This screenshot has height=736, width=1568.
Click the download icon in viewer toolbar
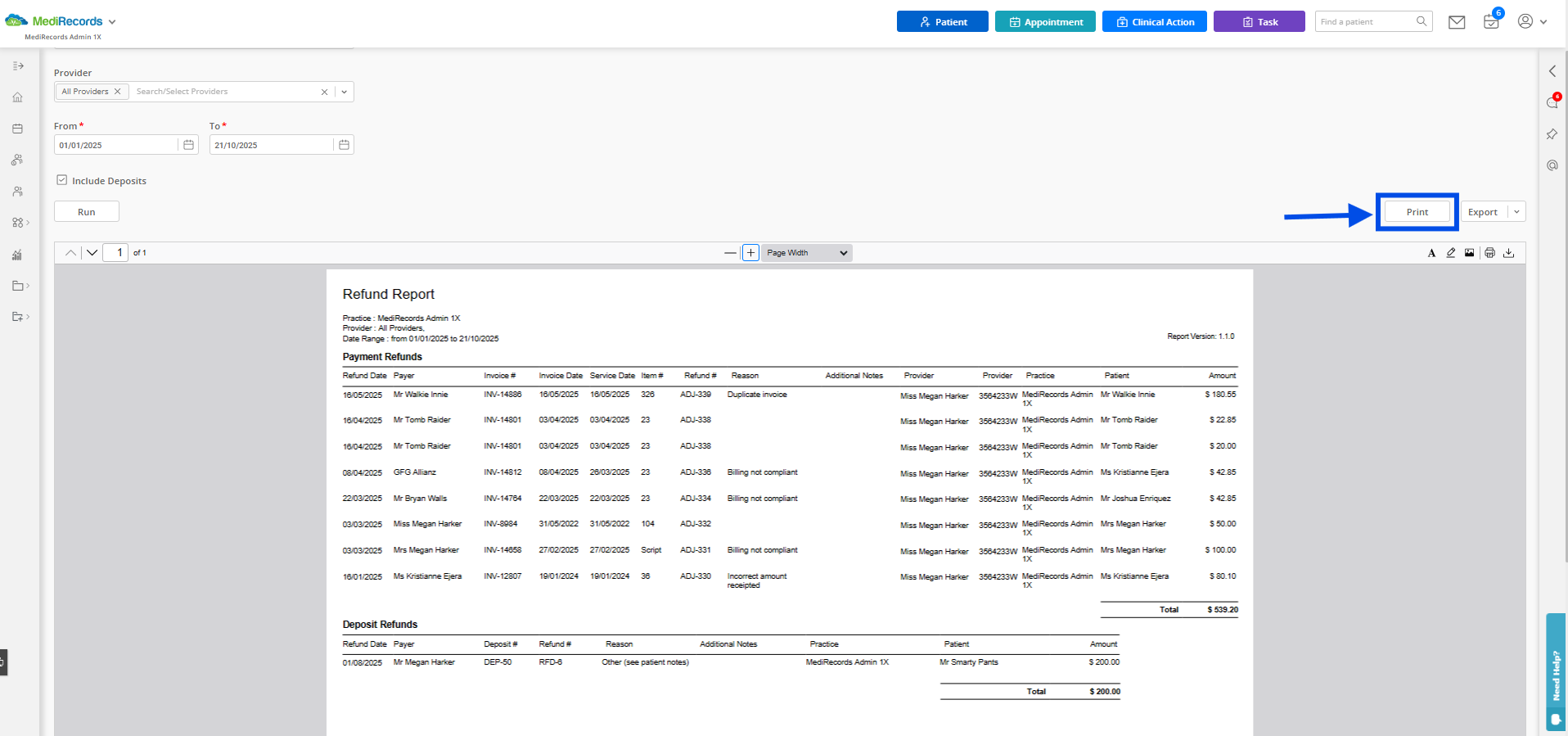tap(1509, 253)
